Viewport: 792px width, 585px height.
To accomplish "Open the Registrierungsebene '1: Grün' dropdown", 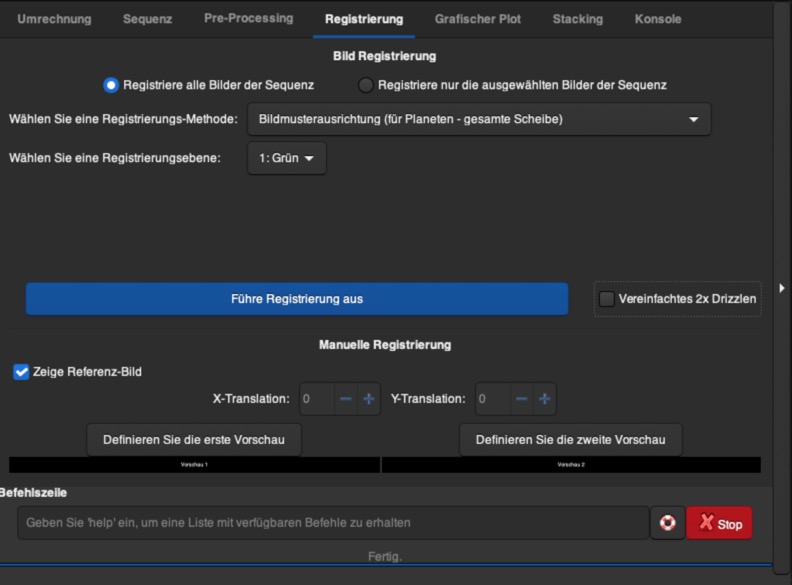I will (286, 158).
